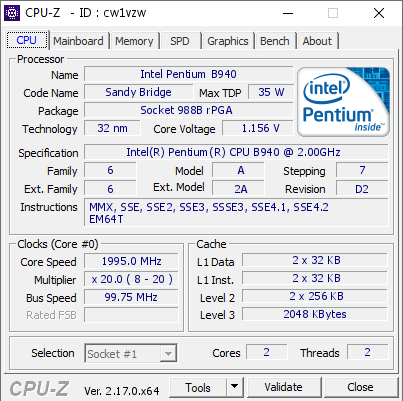Click the Name field 'Intel Pentium B940'

click(189, 74)
